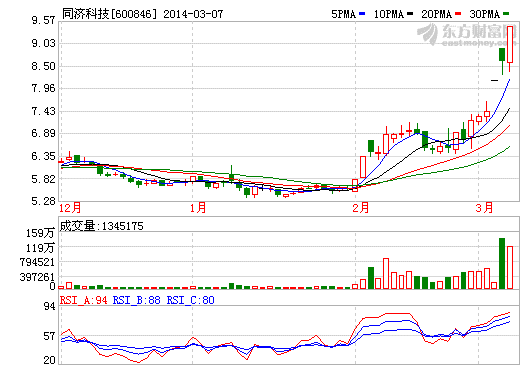Click the 7.96 price axis label

(x=43, y=88)
